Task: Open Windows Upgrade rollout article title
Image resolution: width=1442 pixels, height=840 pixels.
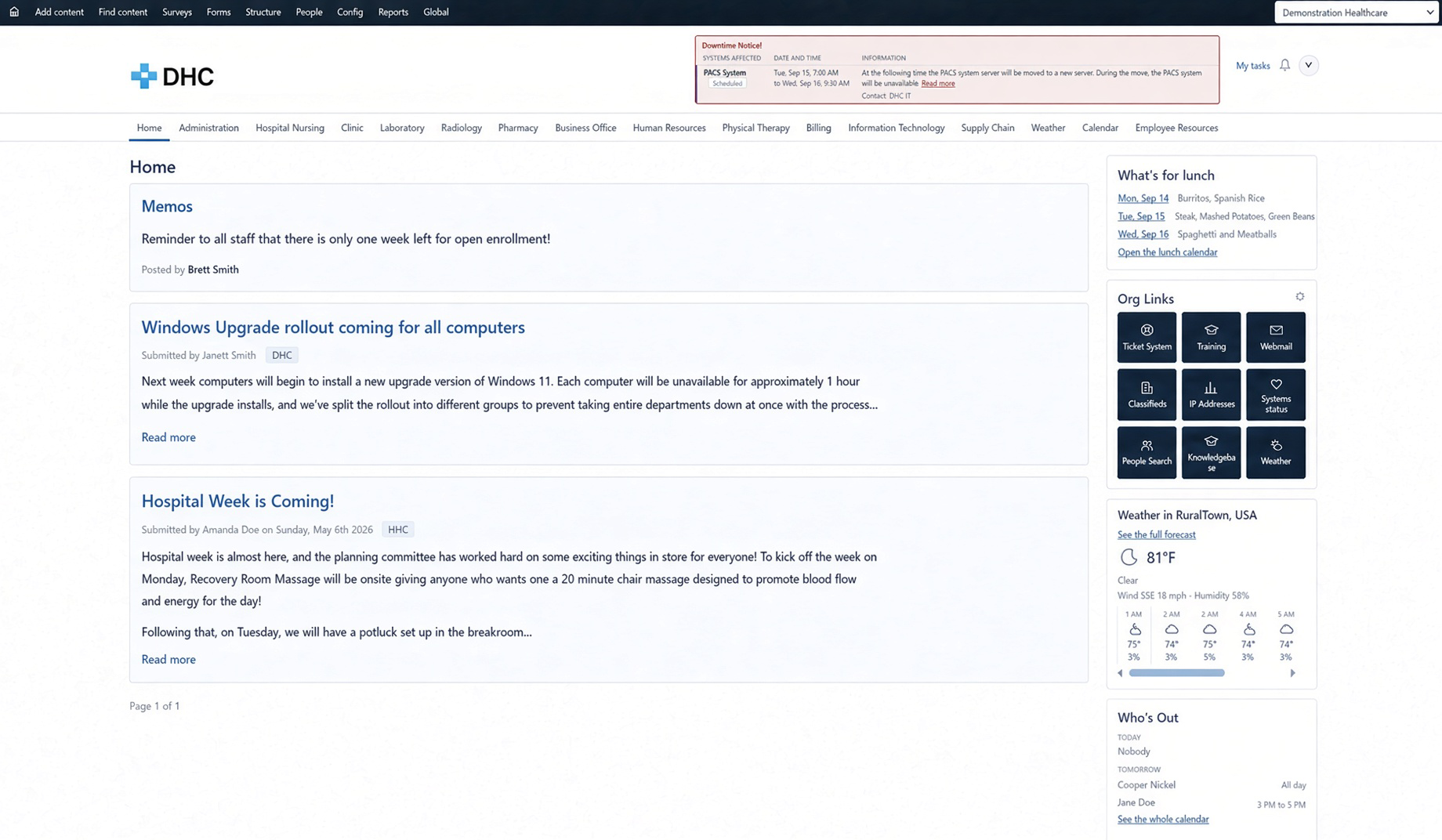Action: 333,327
